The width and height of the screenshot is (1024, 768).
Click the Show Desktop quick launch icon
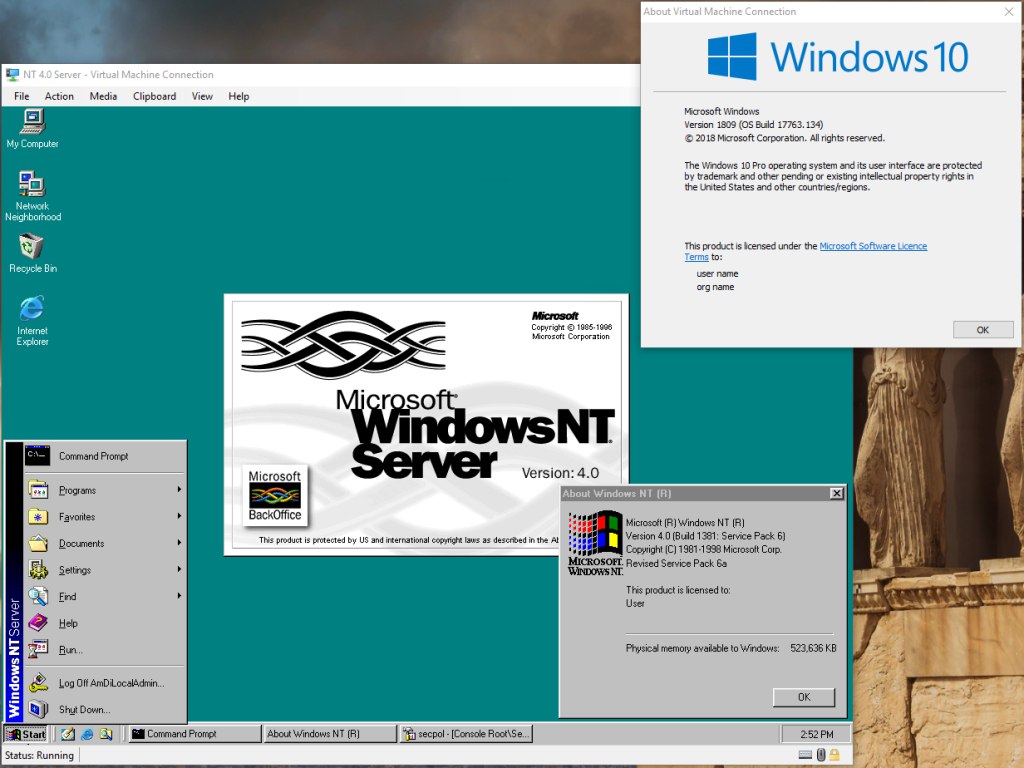[x=68, y=734]
